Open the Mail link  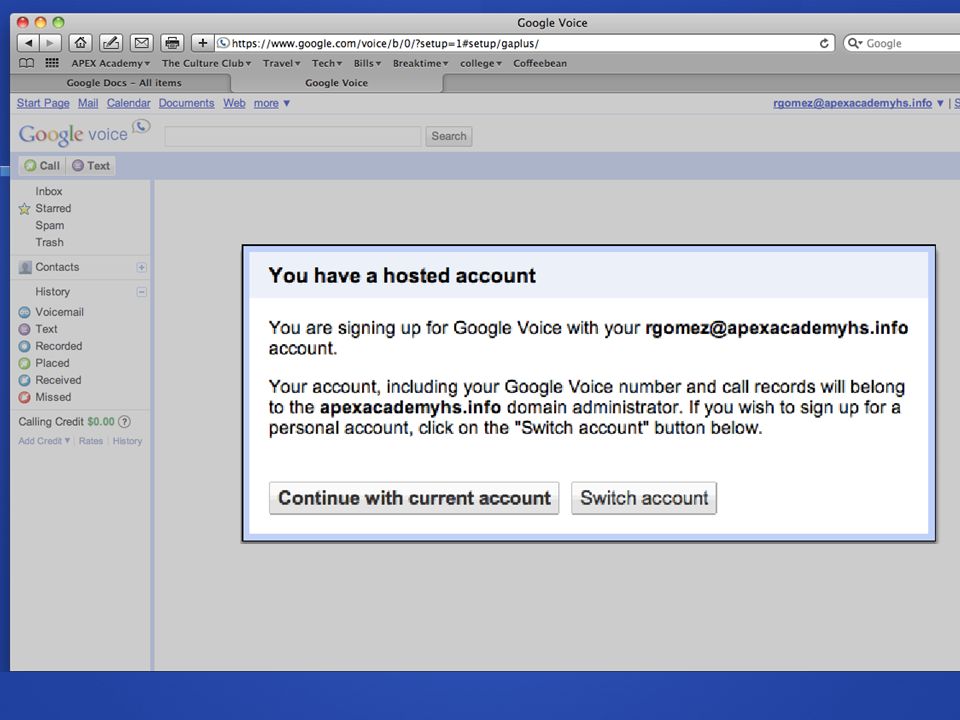tap(88, 103)
